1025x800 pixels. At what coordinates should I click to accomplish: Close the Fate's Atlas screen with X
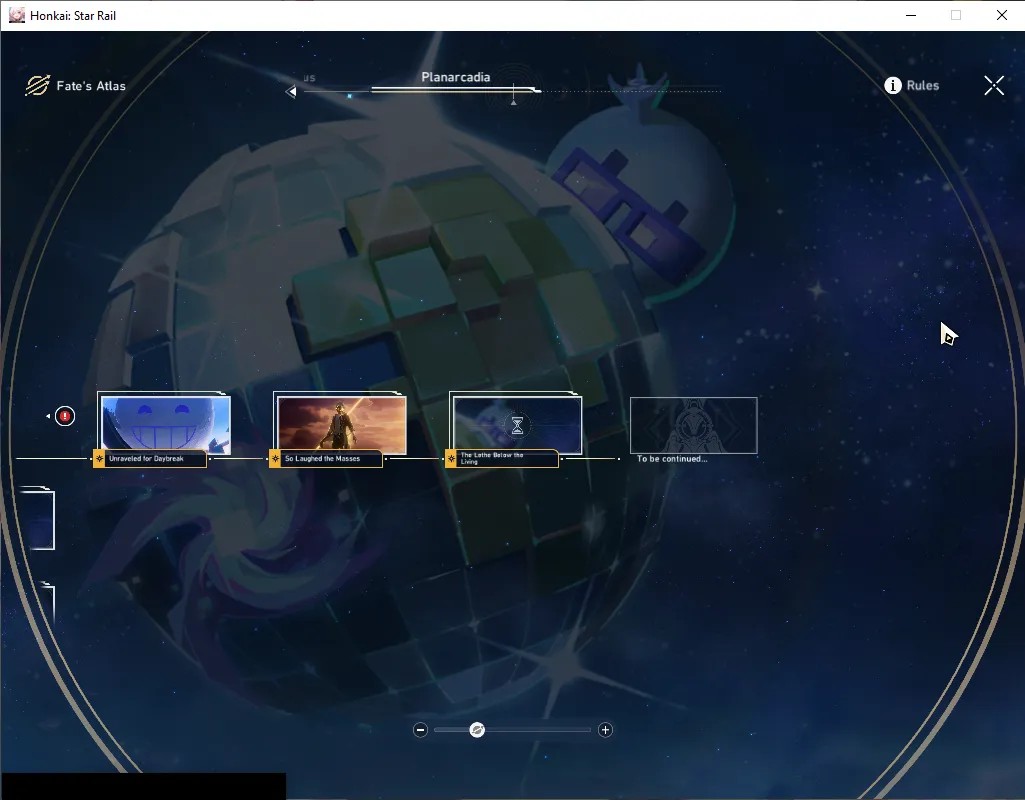pos(994,86)
